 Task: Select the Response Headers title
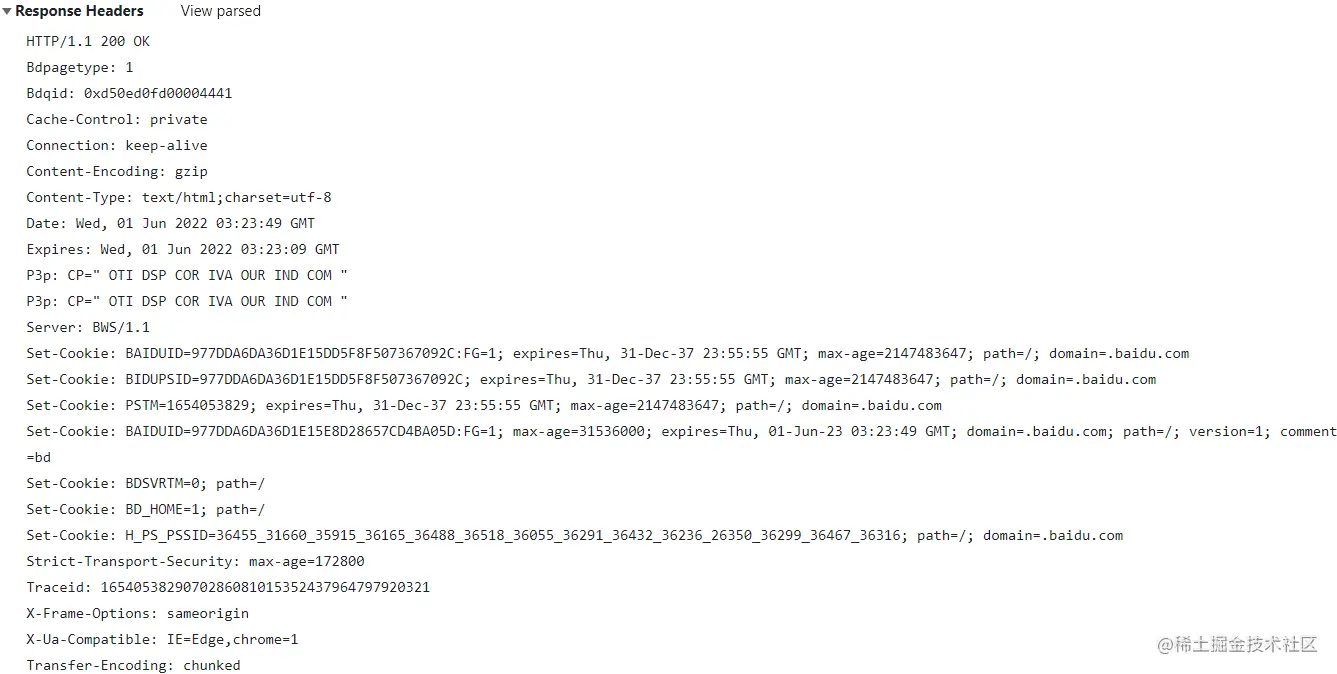click(x=79, y=11)
